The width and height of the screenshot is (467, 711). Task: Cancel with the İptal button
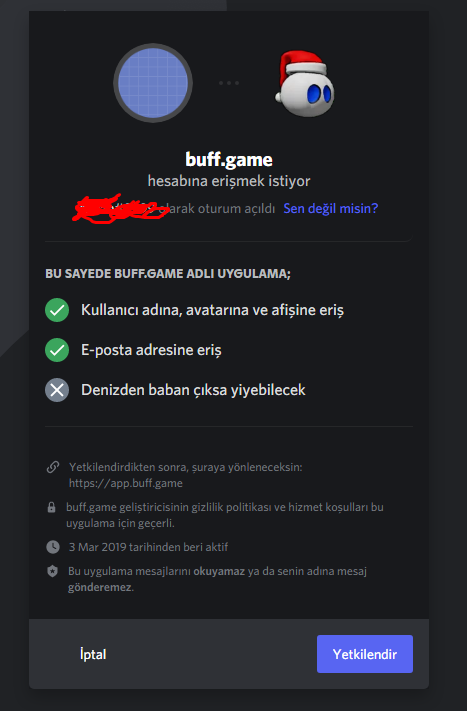(93, 654)
